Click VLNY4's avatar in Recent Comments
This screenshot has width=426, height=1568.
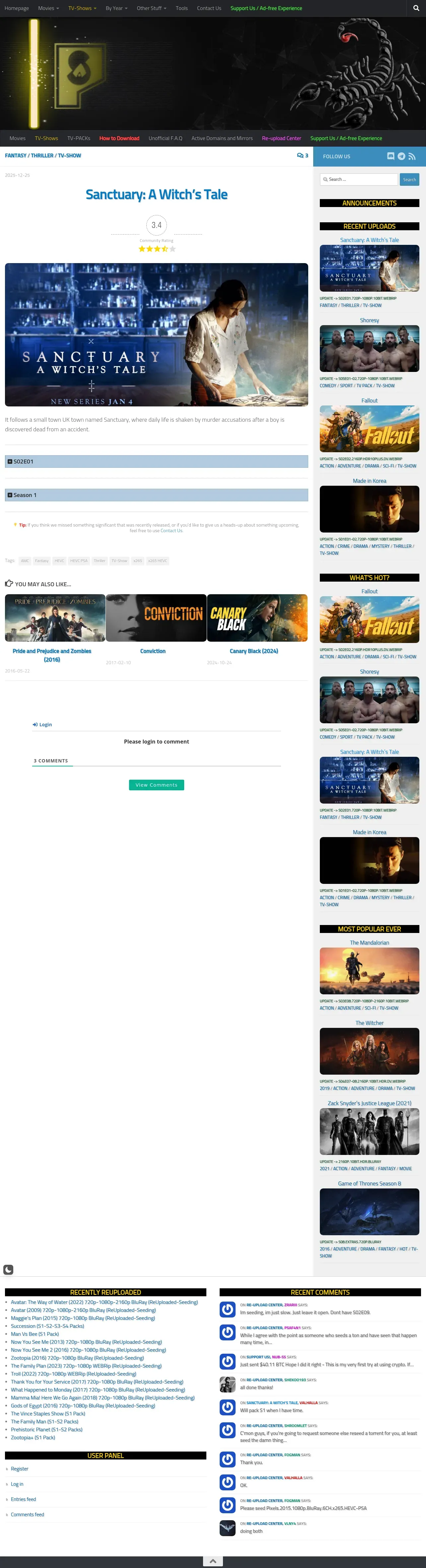coord(228,1528)
